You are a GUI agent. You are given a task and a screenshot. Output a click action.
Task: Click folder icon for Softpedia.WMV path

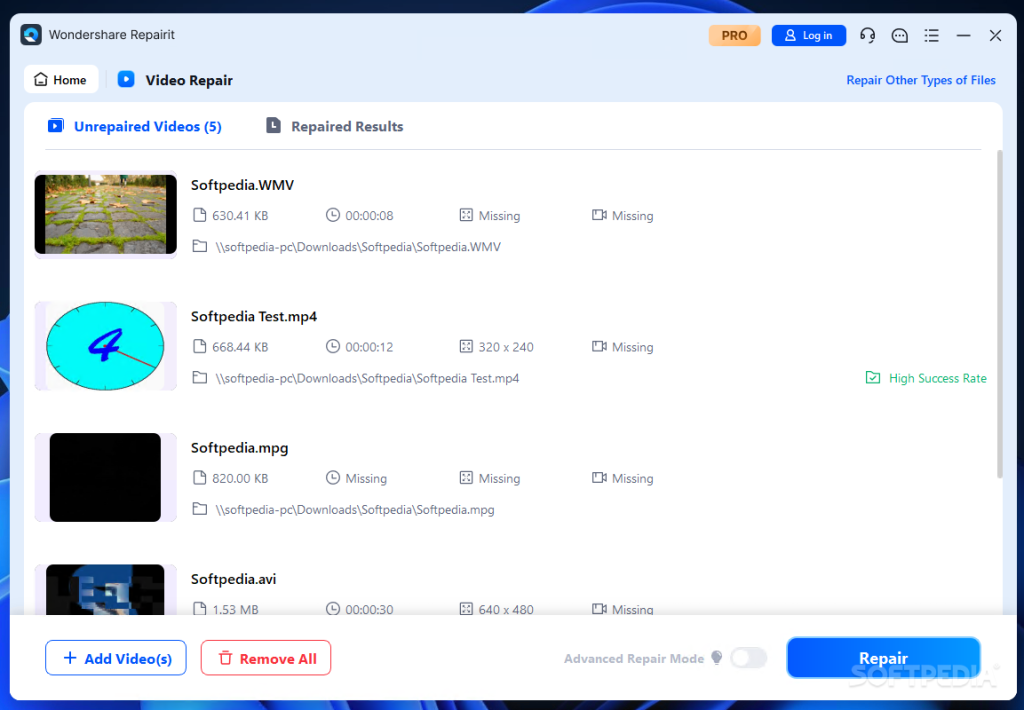pyautogui.click(x=200, y=247)
